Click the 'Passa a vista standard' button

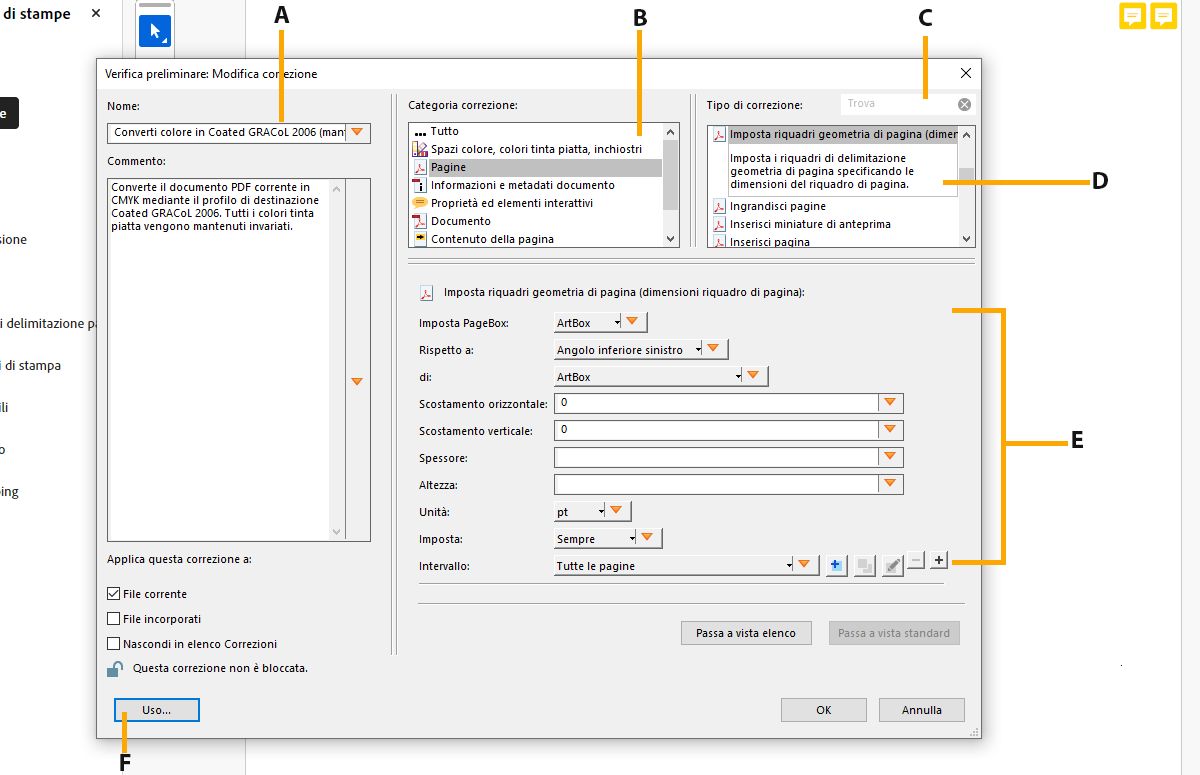click(895, 633)
